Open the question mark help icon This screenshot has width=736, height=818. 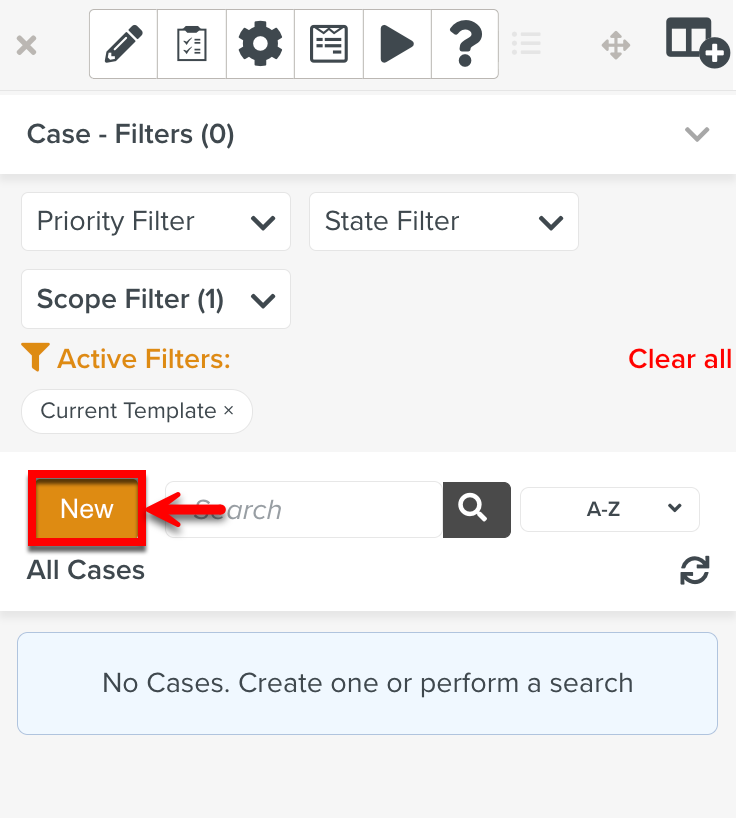click(x=464, y=44)
